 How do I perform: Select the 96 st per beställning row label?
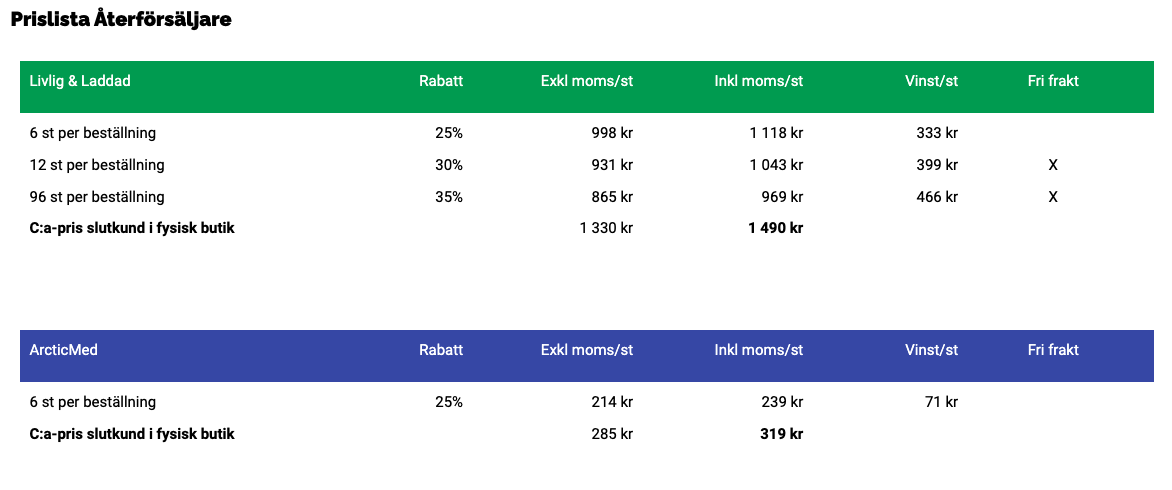point(97,197)
